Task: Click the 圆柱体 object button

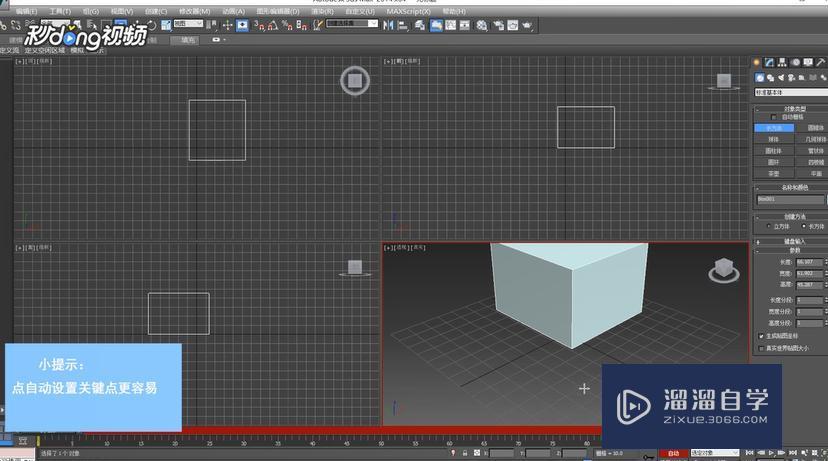Action: click(x=774, y=151)
